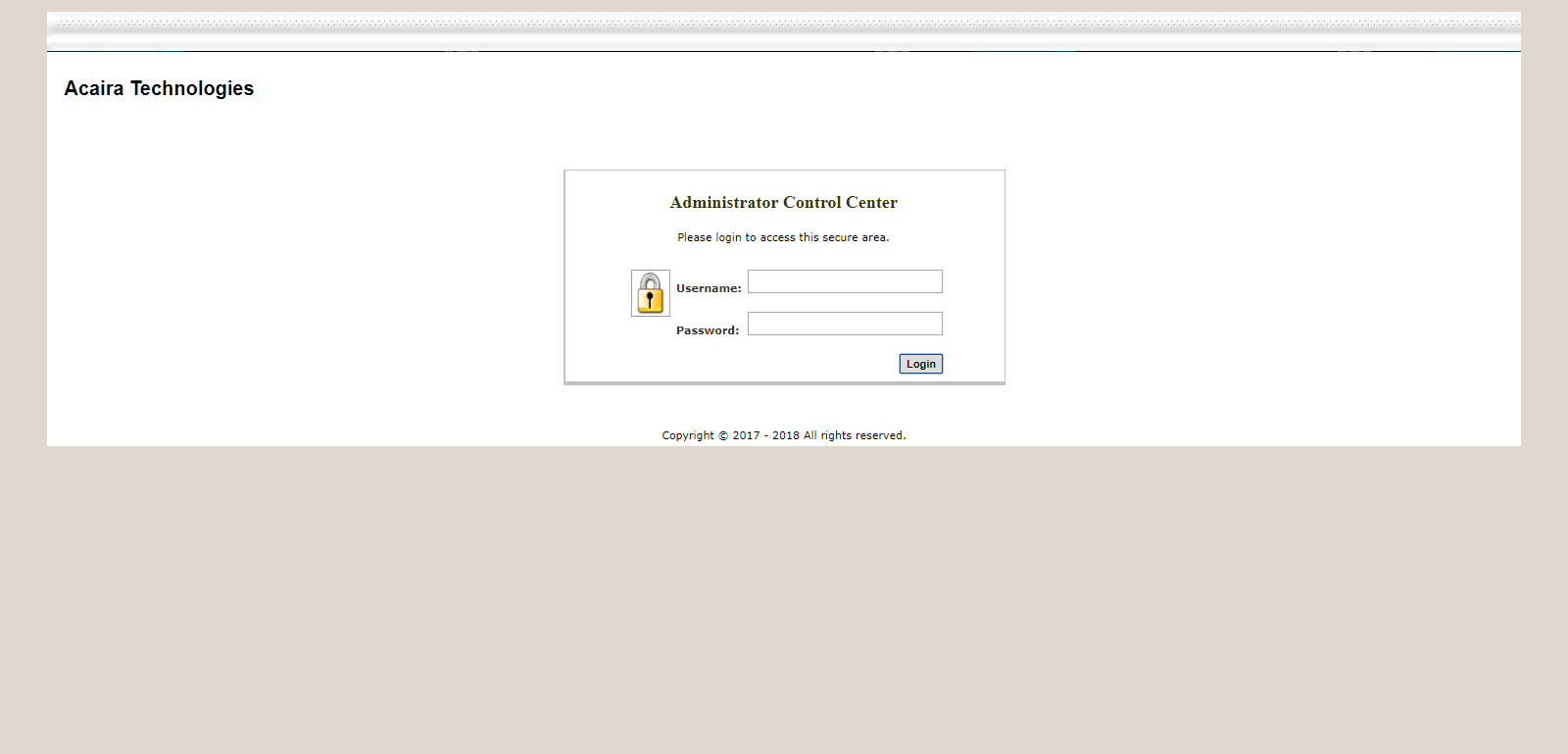
Task: Click the gray dotted banner strip at top
Action: 784,29
